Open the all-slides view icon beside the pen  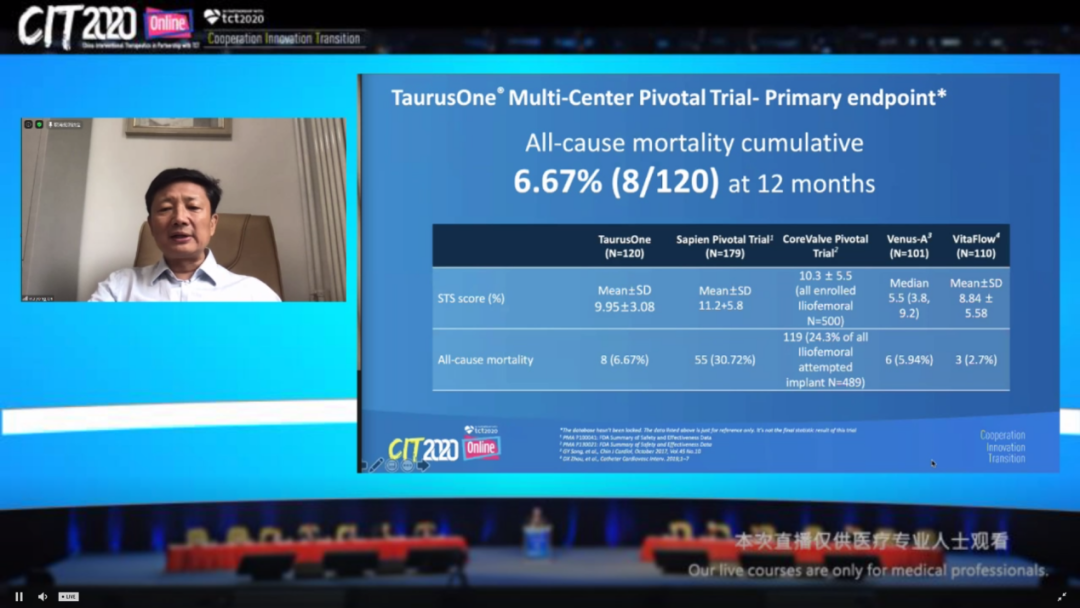[x=391, y=465]
